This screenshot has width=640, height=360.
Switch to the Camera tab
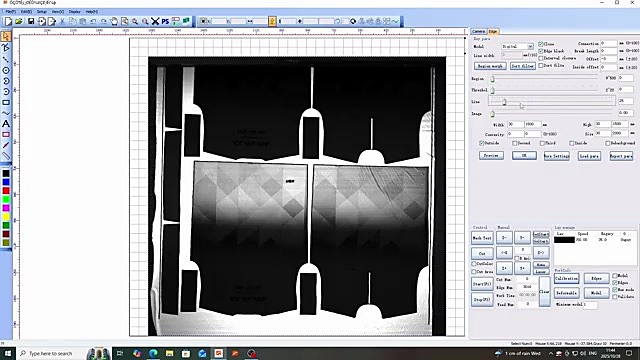click(479, 31)
